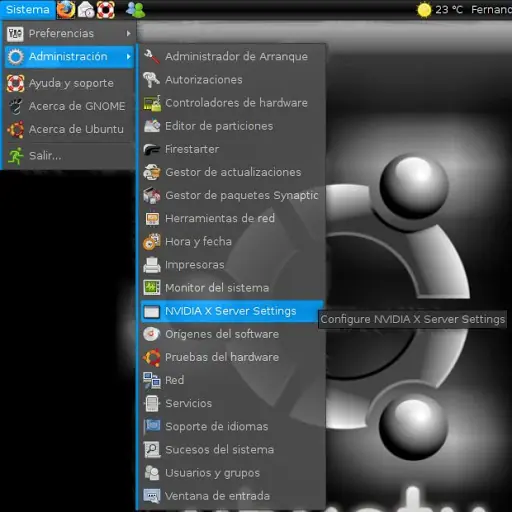Choose Acerca de GNOME

[x=69, y=106]
